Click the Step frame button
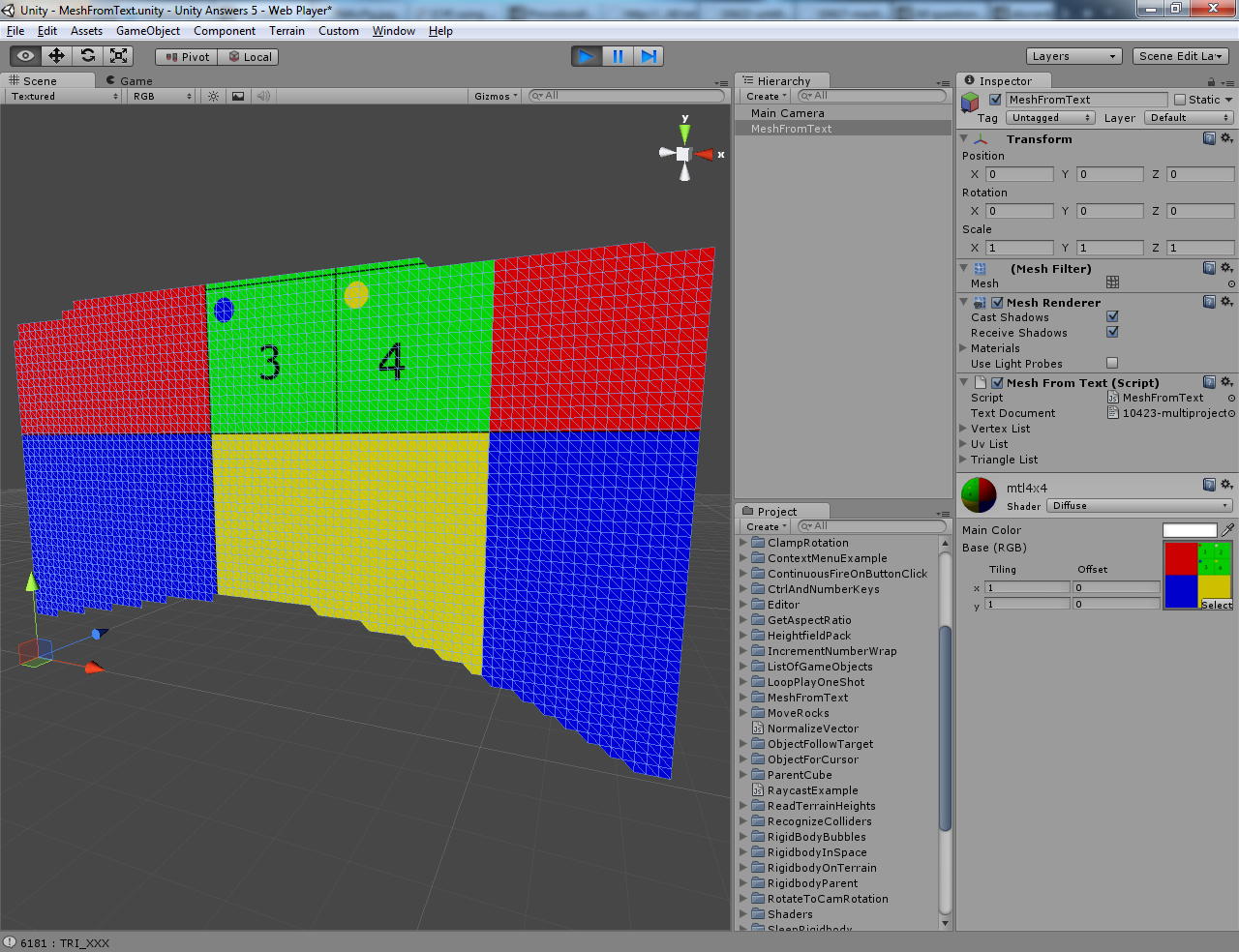Image resolution: width=1239 pixels, height=952 pixels. 649,56
